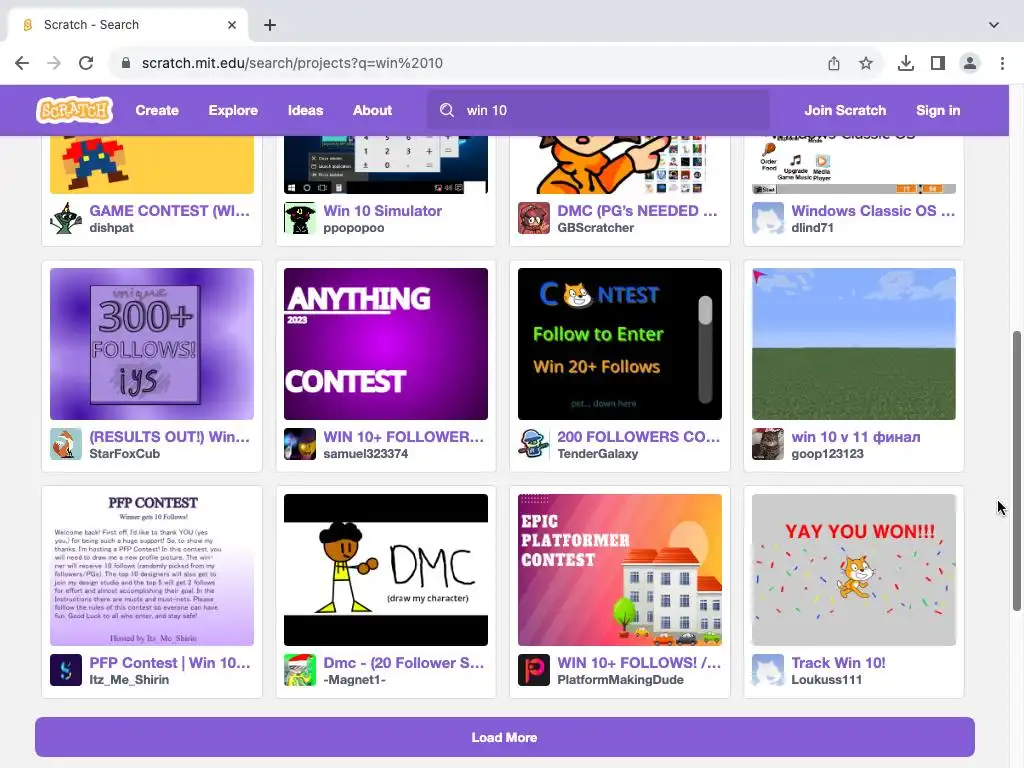Open a new browser tab
This screenshot has height=768, width=1024.
pos(270,25)
